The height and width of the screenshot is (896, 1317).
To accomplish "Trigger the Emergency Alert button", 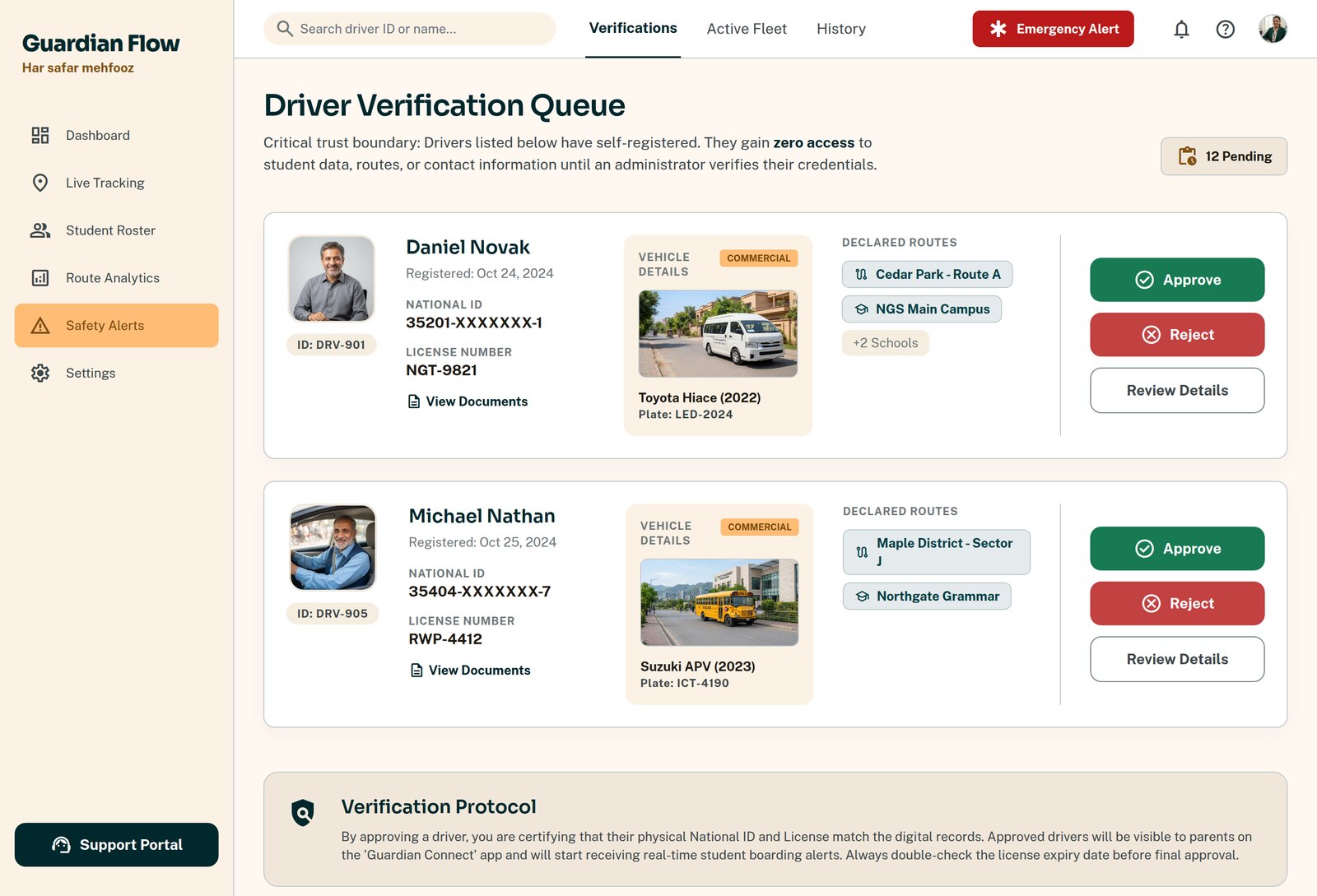I will [1053, 29].
